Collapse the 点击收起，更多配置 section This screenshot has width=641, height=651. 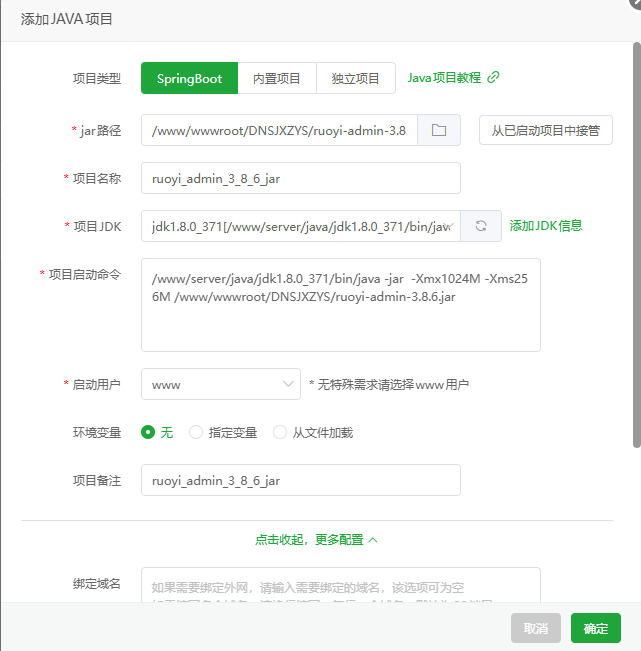tap(316, 540)
